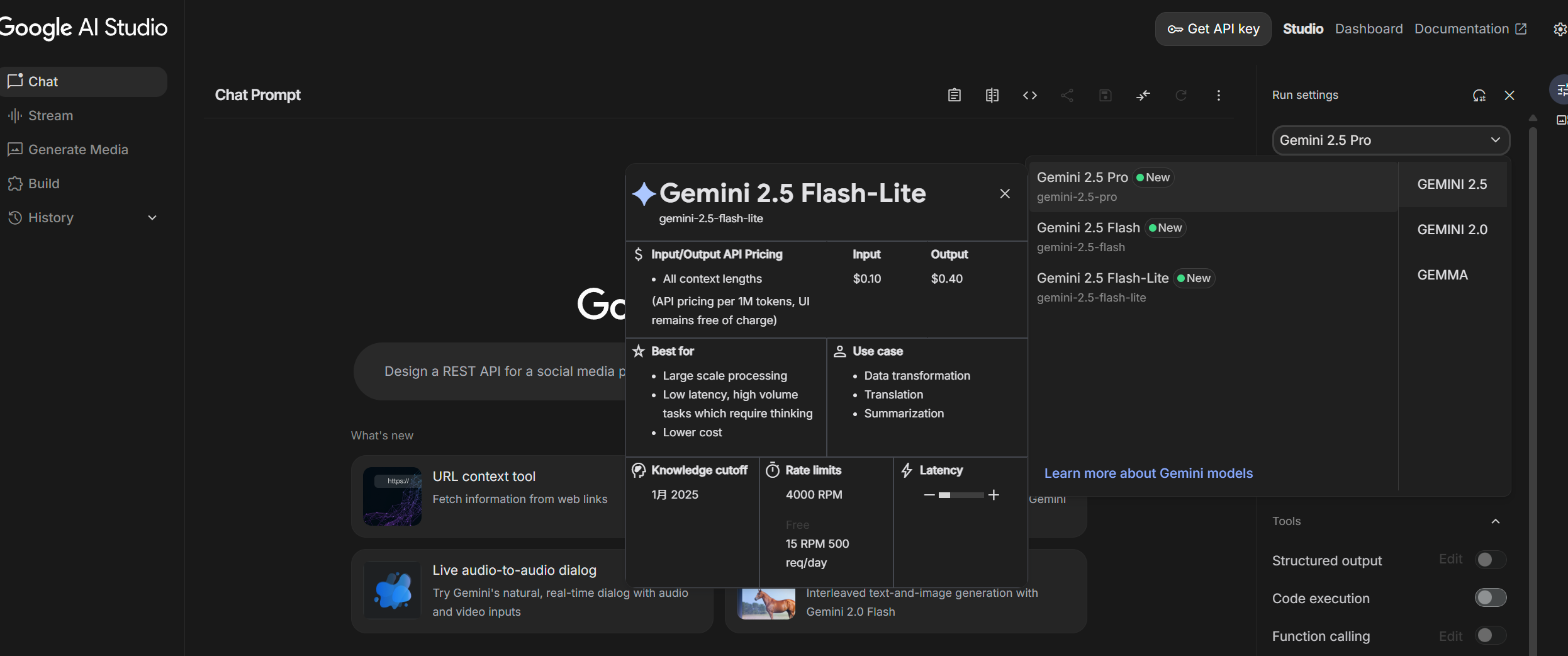This screenshot has width=1568, height=656.
Task: Click the more options vertical dots
Action: [x=1219, y=95]
